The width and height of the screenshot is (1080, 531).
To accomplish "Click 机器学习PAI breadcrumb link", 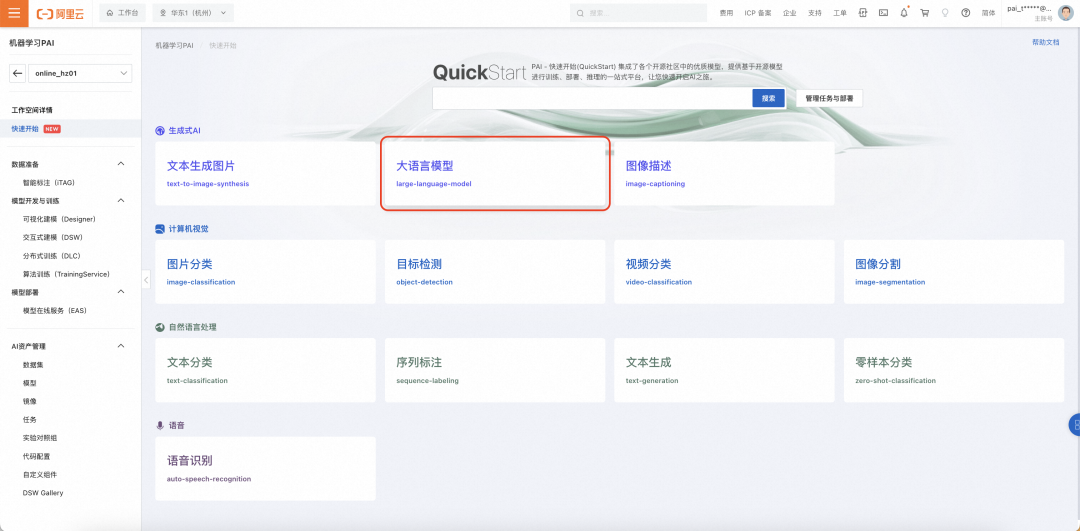I will (174, 45).
